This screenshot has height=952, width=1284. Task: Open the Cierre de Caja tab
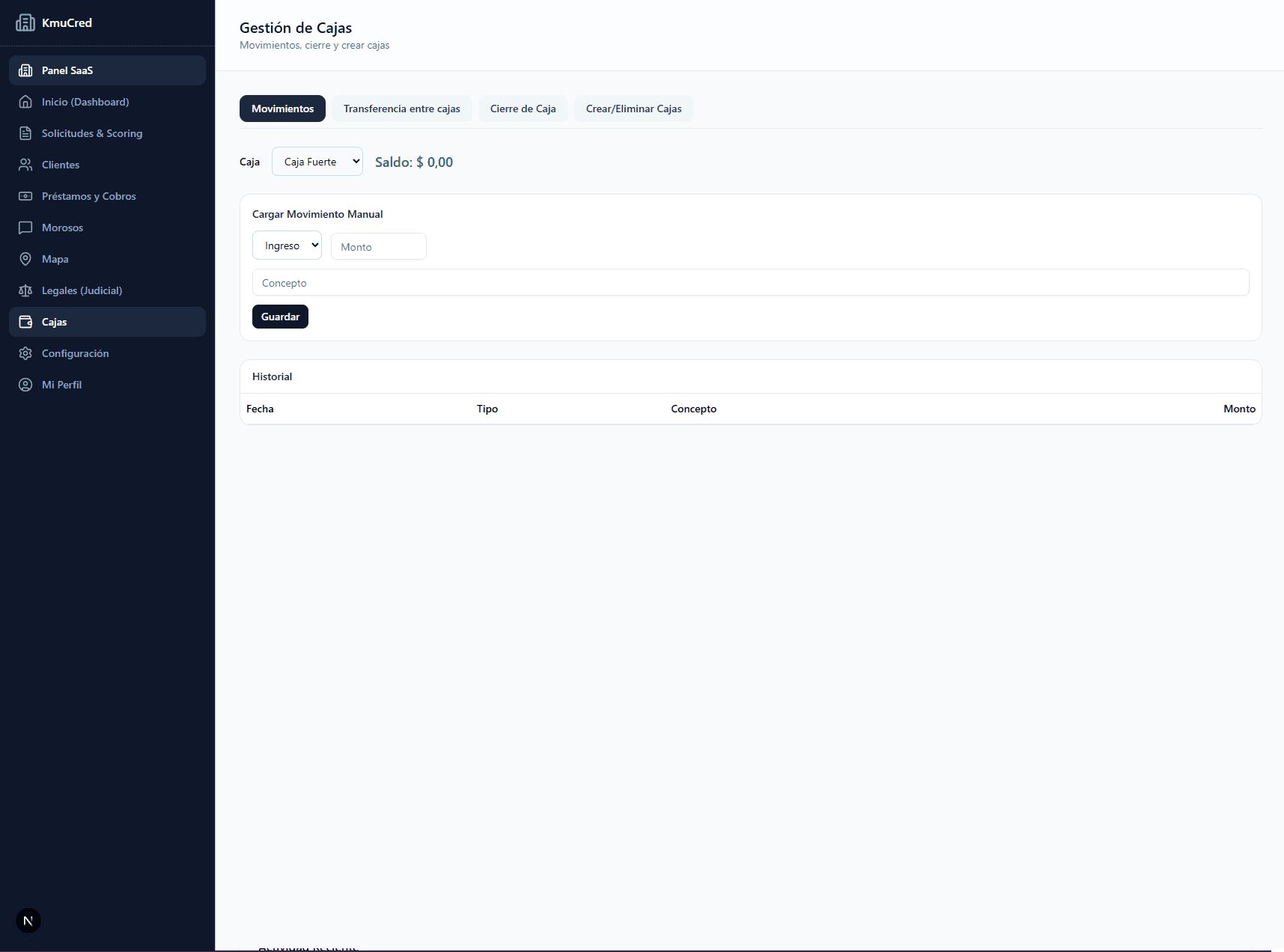tap(523, 109)
